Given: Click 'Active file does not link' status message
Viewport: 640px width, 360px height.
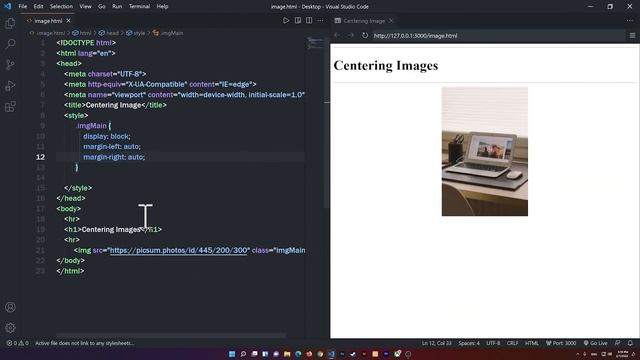Looking at the screenshot, I should (x=84, y=343).
